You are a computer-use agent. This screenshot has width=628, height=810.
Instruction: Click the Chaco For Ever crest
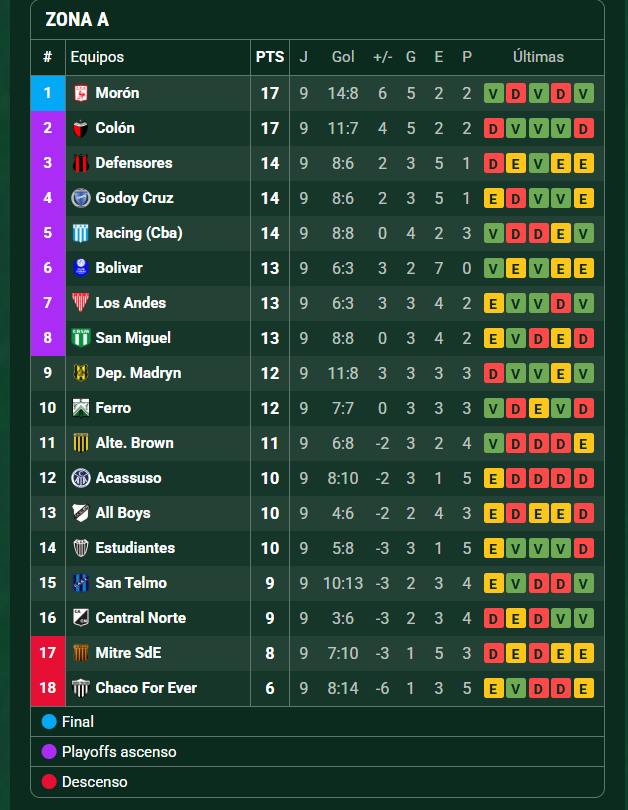coord(81,688)
